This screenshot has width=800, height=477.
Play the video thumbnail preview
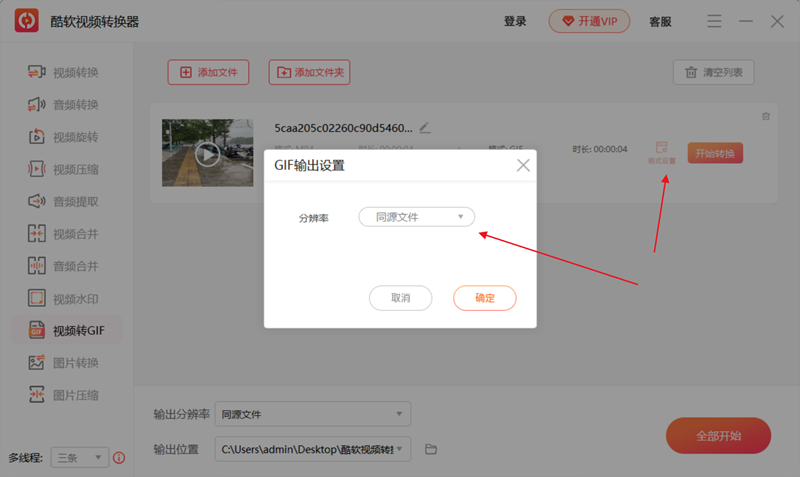pos(207,154)
